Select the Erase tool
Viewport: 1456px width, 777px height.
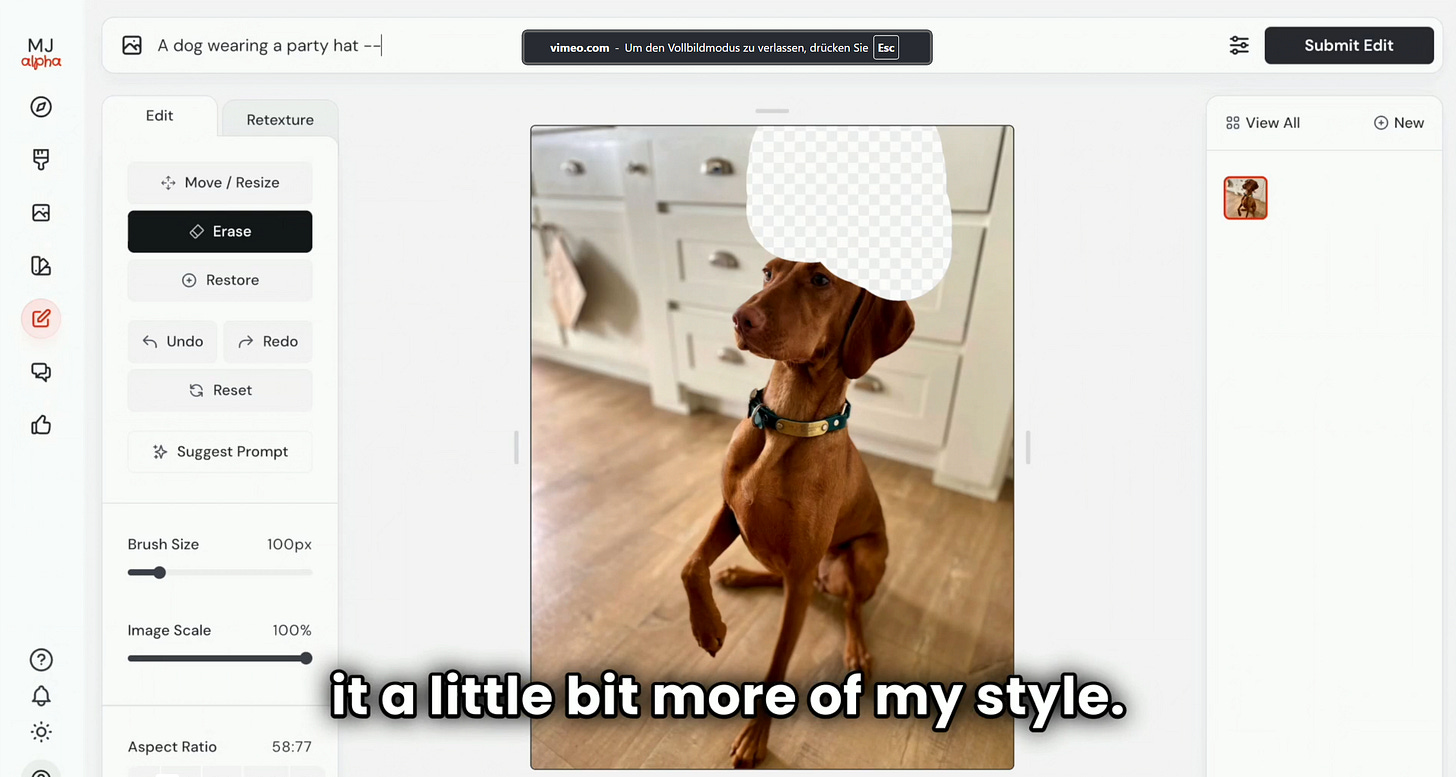[x=220, y=232]
